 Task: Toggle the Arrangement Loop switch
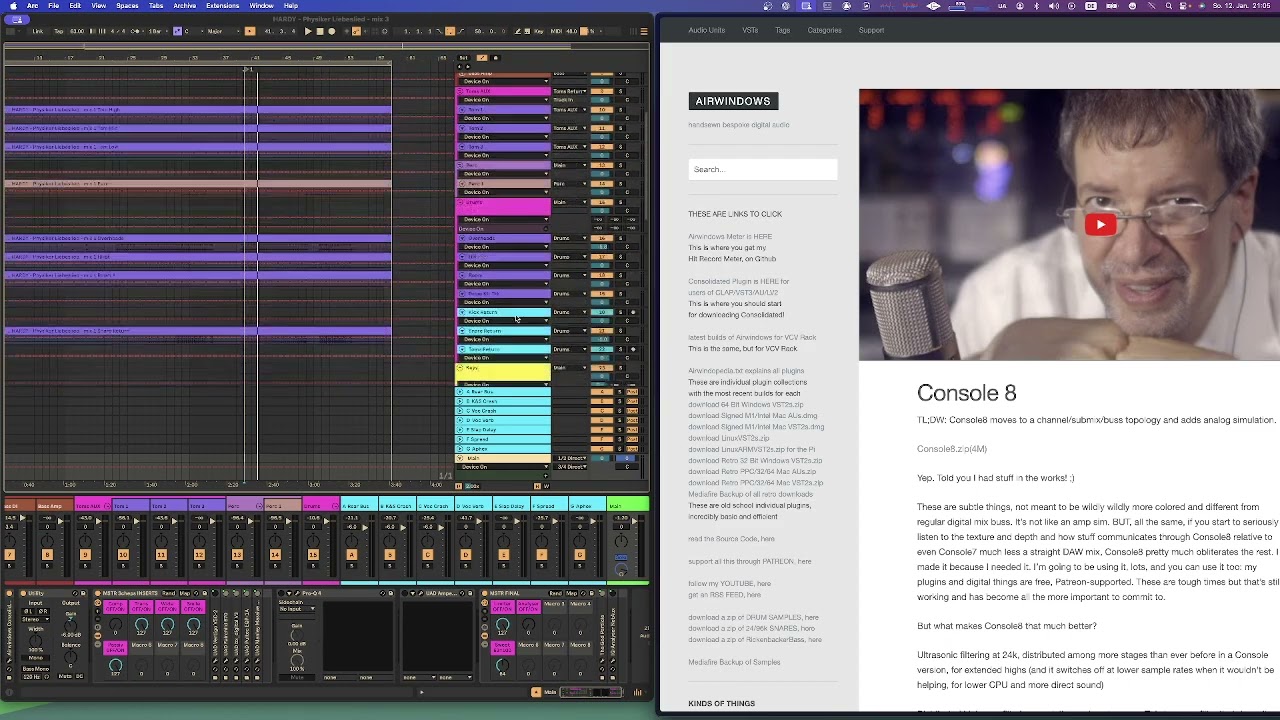click(449, 31)
